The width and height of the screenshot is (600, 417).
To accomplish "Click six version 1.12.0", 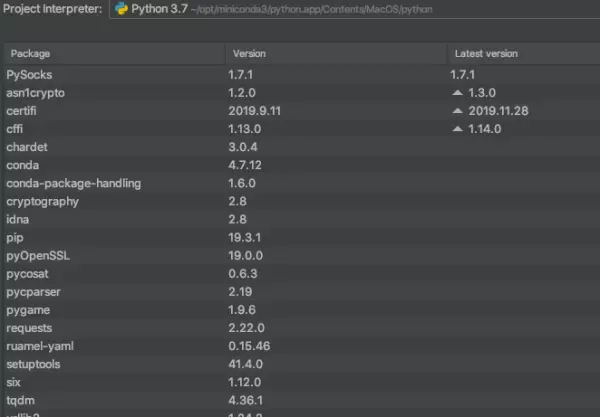I will pyautogui.click(x=245, y=382).
